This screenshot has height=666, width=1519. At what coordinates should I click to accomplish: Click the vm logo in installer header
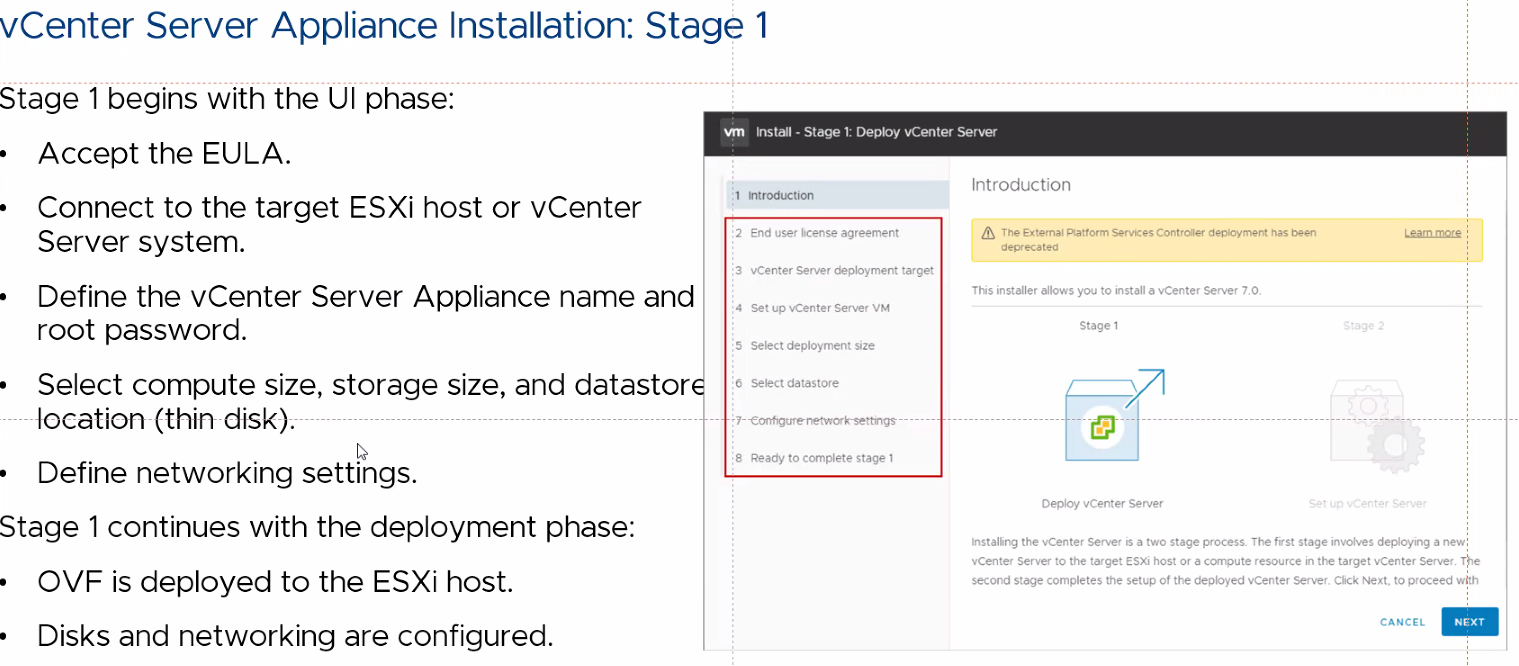pyautogui.click(x=734, y=132)
